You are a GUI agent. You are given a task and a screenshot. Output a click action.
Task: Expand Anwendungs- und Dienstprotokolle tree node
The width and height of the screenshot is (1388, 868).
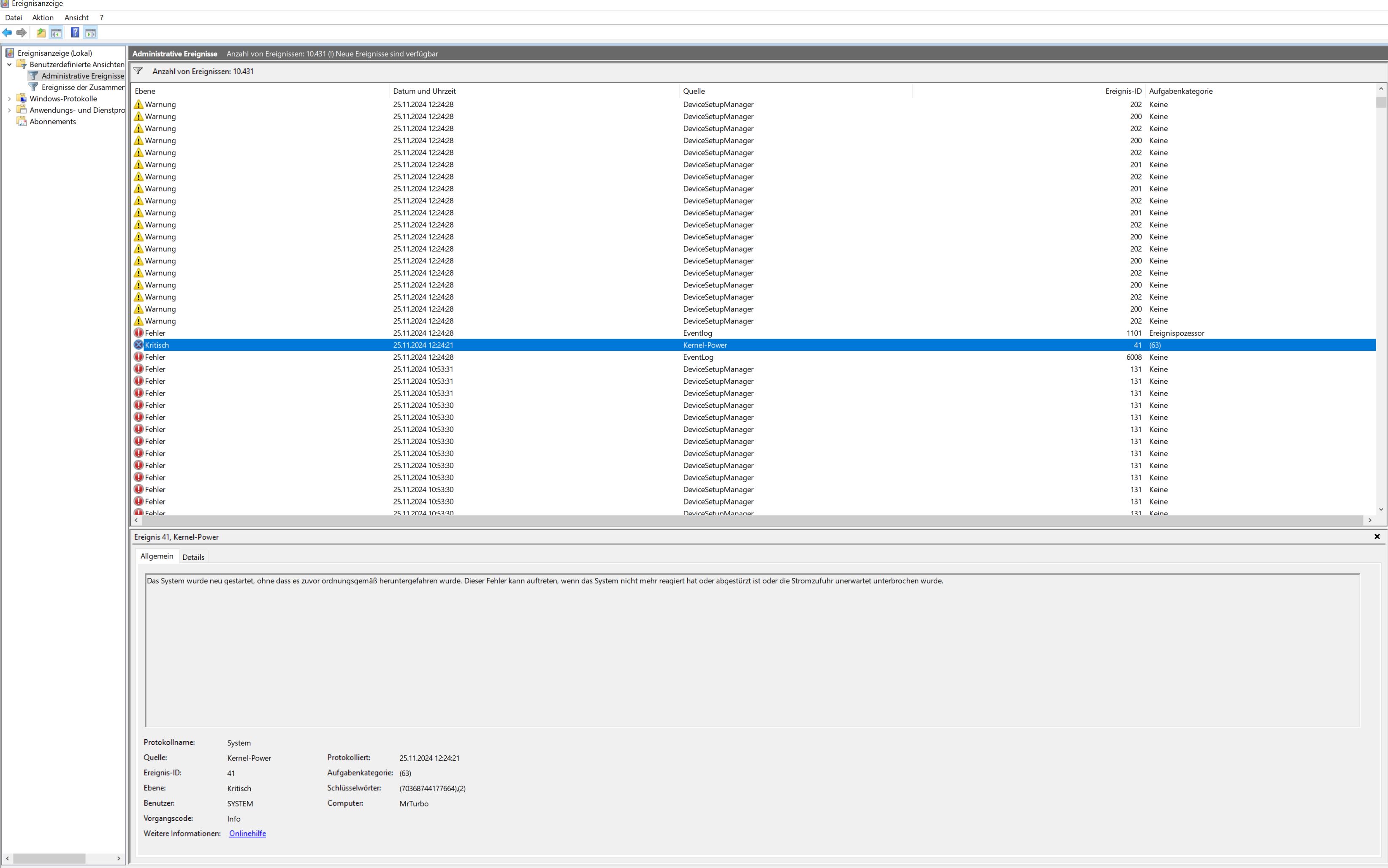pos(9,110)
